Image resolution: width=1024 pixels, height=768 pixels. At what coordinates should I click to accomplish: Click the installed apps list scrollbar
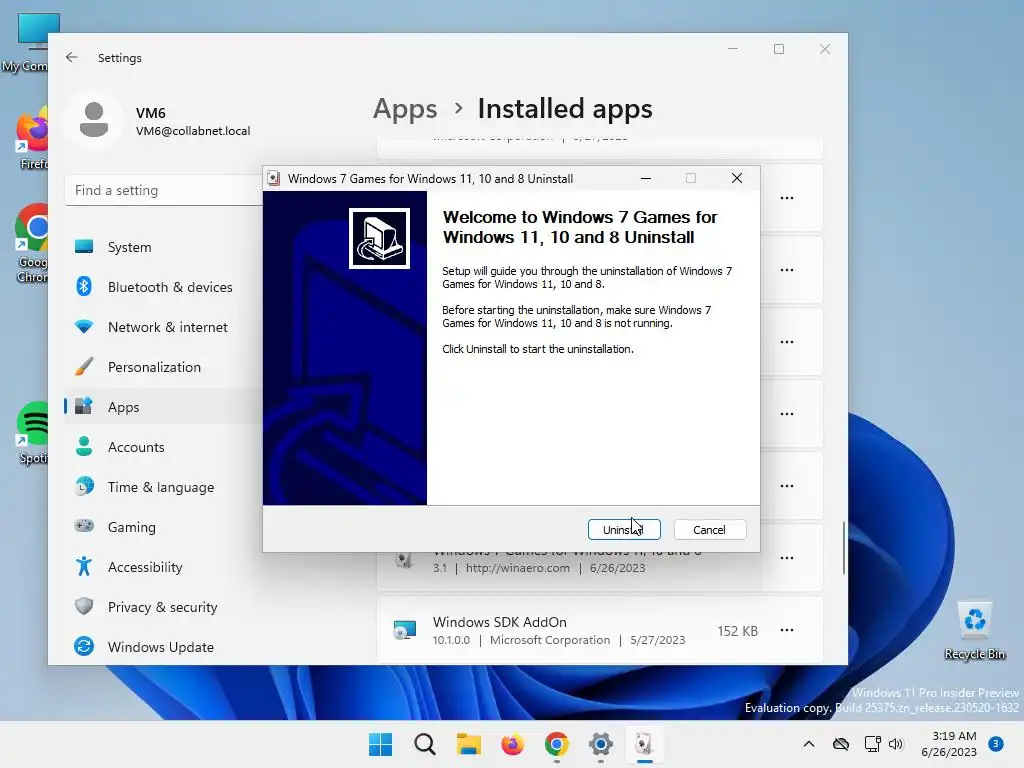(x=844, y=549)
